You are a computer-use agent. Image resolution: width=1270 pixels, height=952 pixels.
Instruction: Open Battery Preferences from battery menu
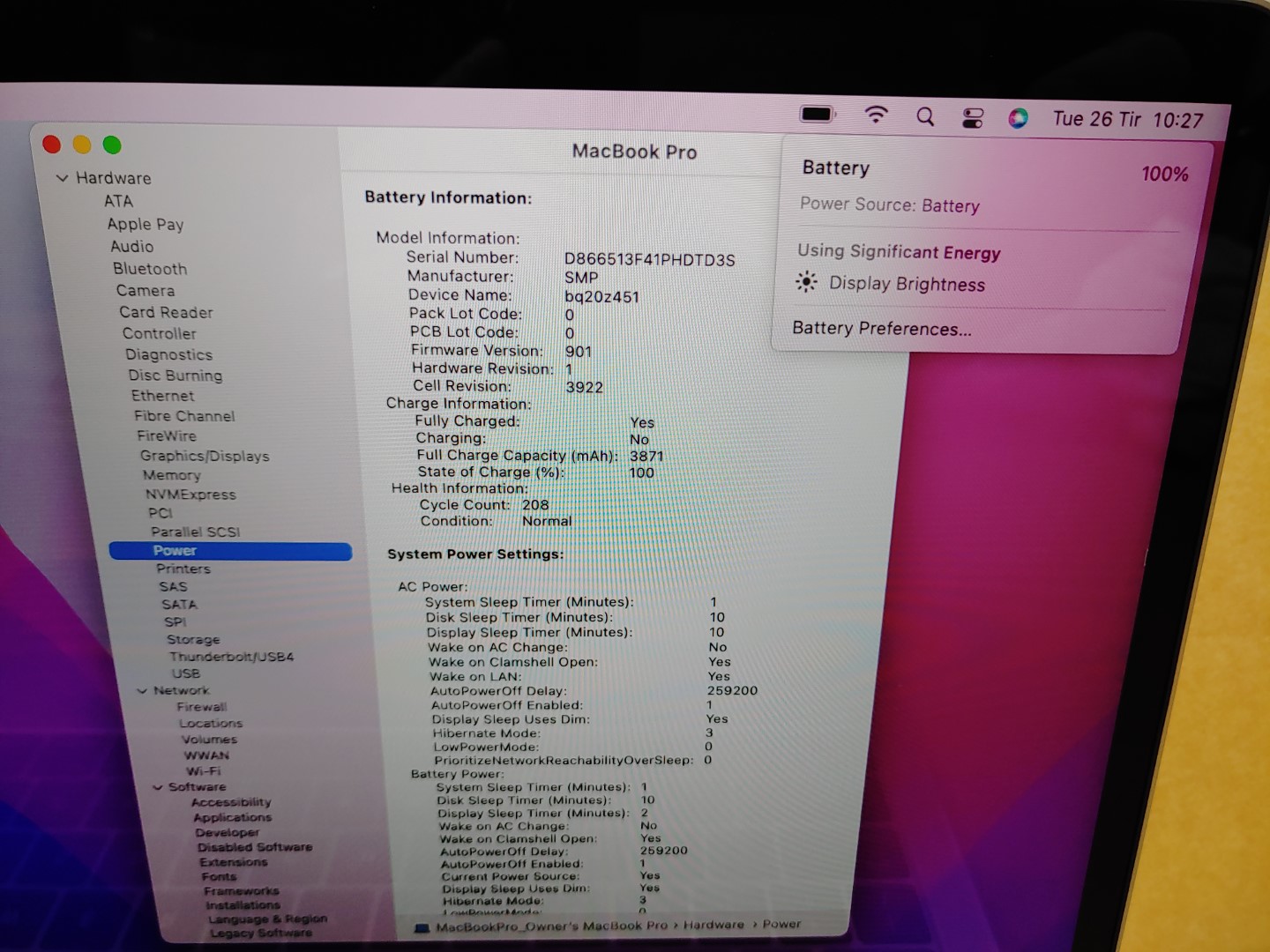pos(882,329)
